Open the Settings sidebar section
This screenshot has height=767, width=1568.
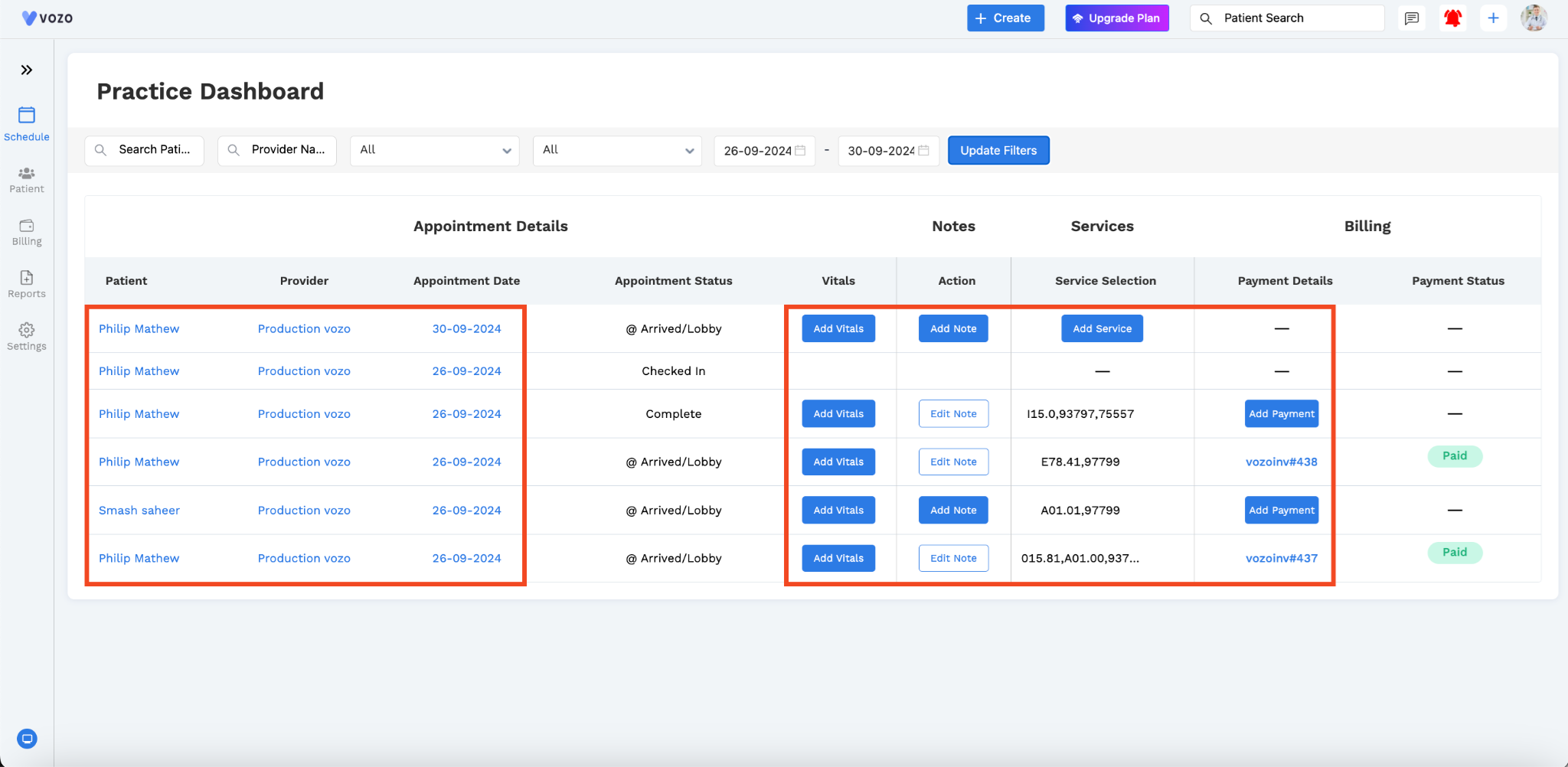coord(27,337)
